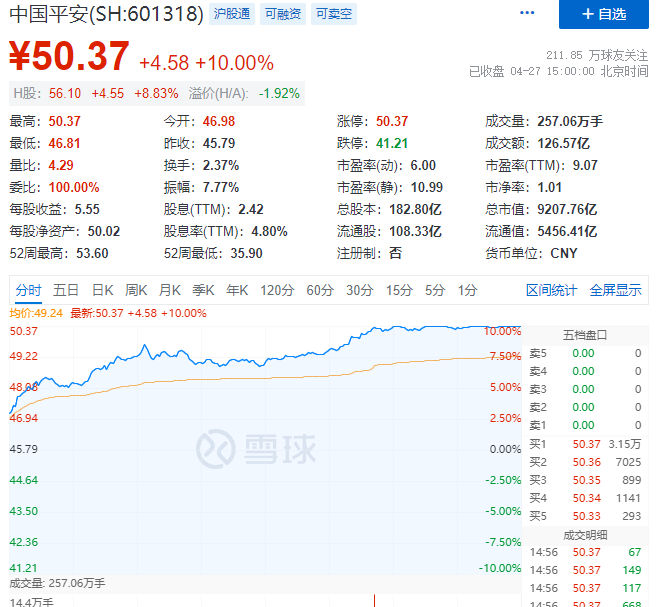Switch to the 日K chart tab
The image size is (656, 607).
102,290
